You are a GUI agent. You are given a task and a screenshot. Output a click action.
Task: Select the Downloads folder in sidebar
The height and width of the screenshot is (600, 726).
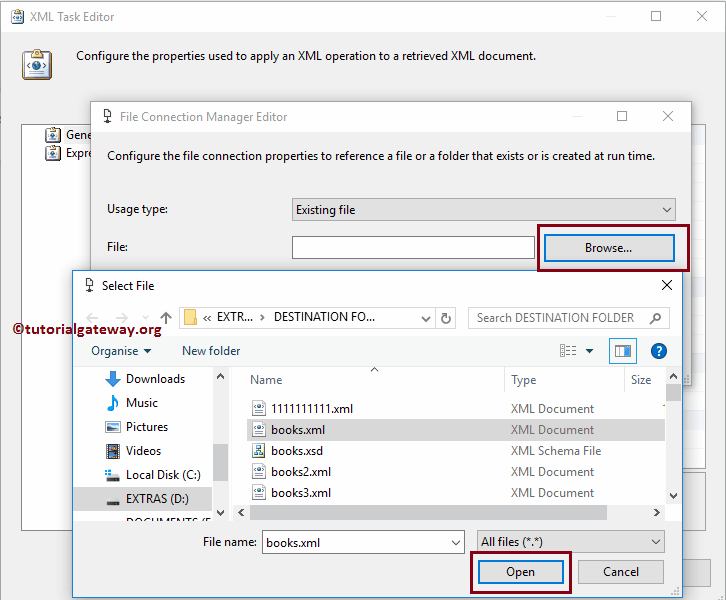tap(156, 379)
